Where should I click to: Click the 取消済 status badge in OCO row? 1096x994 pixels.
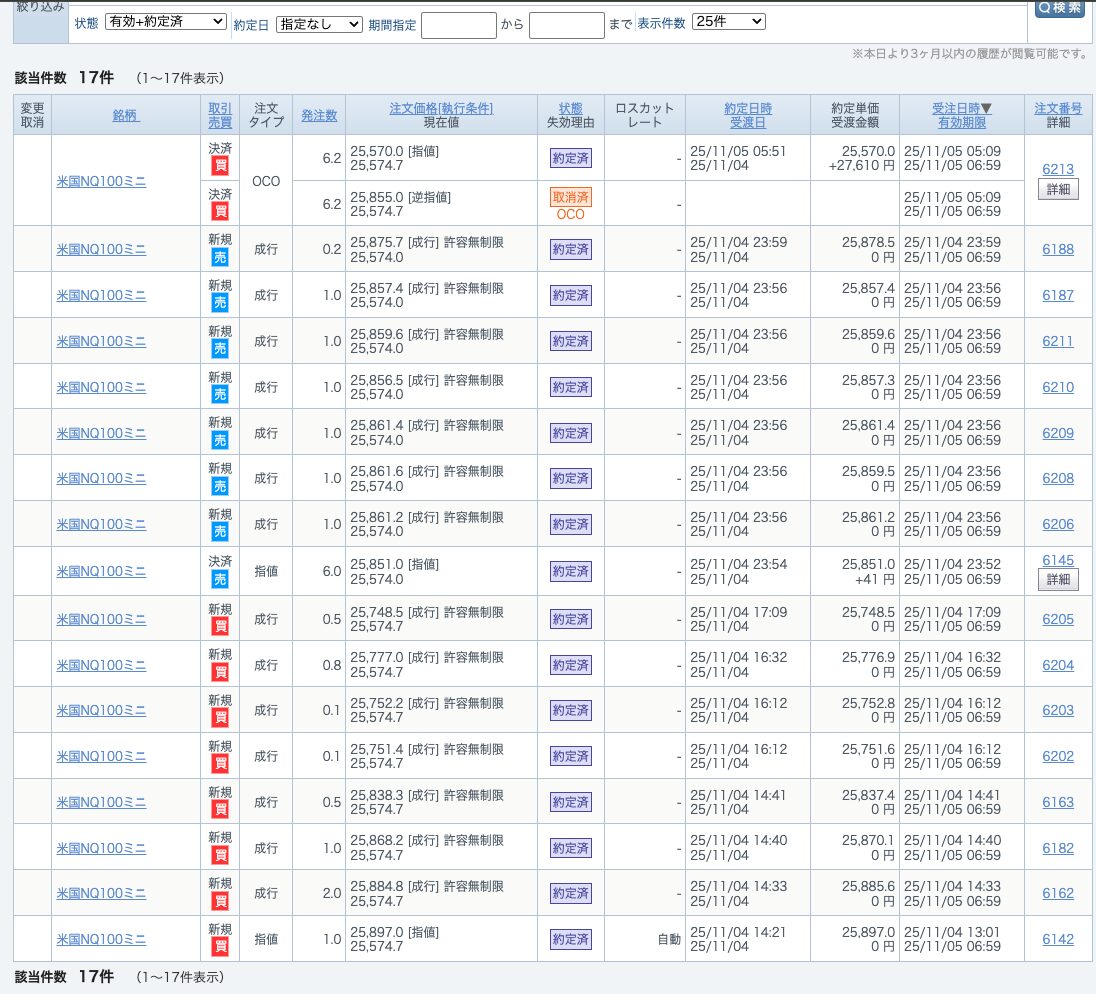point(571,197)
